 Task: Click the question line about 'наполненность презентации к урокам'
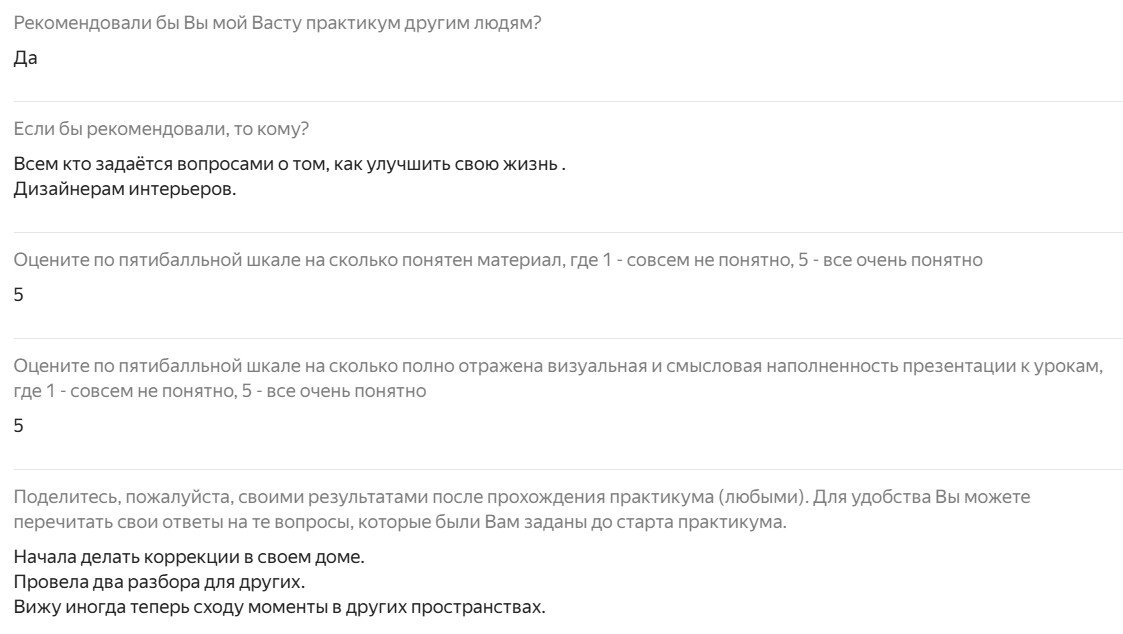pos(558,367)
